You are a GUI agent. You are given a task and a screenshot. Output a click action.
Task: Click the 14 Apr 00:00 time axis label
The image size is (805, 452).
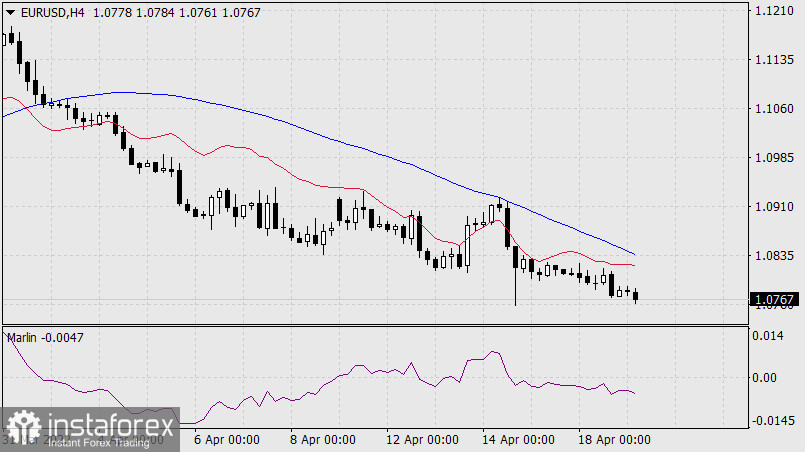point(518,440)
